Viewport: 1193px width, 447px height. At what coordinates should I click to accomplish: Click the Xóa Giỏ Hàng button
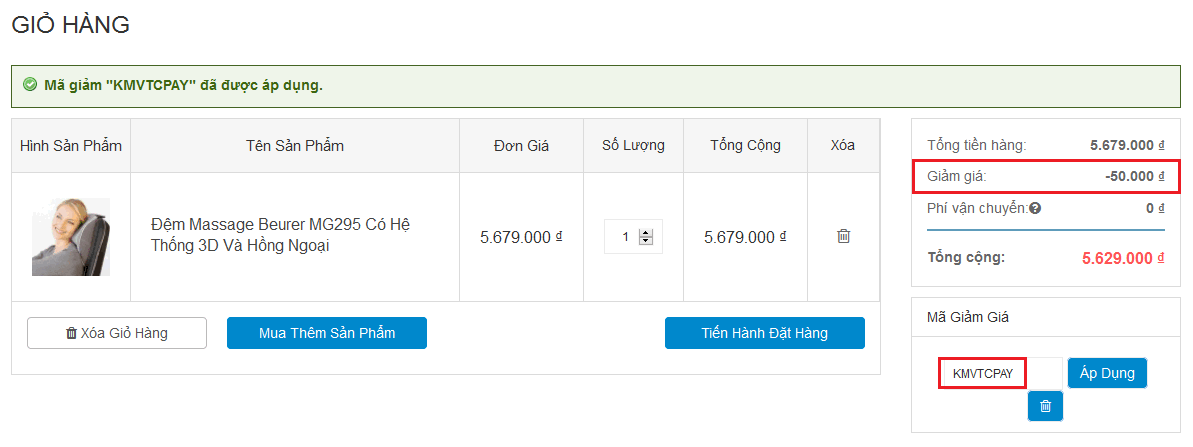click(x=117, y=333)
